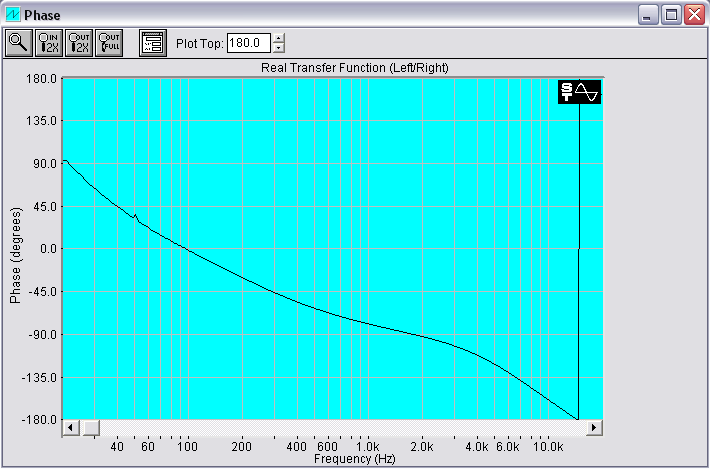The width and height of the screenshot is (710, 469).
Task: Maximize the Phase window
Action: point(671,14)
